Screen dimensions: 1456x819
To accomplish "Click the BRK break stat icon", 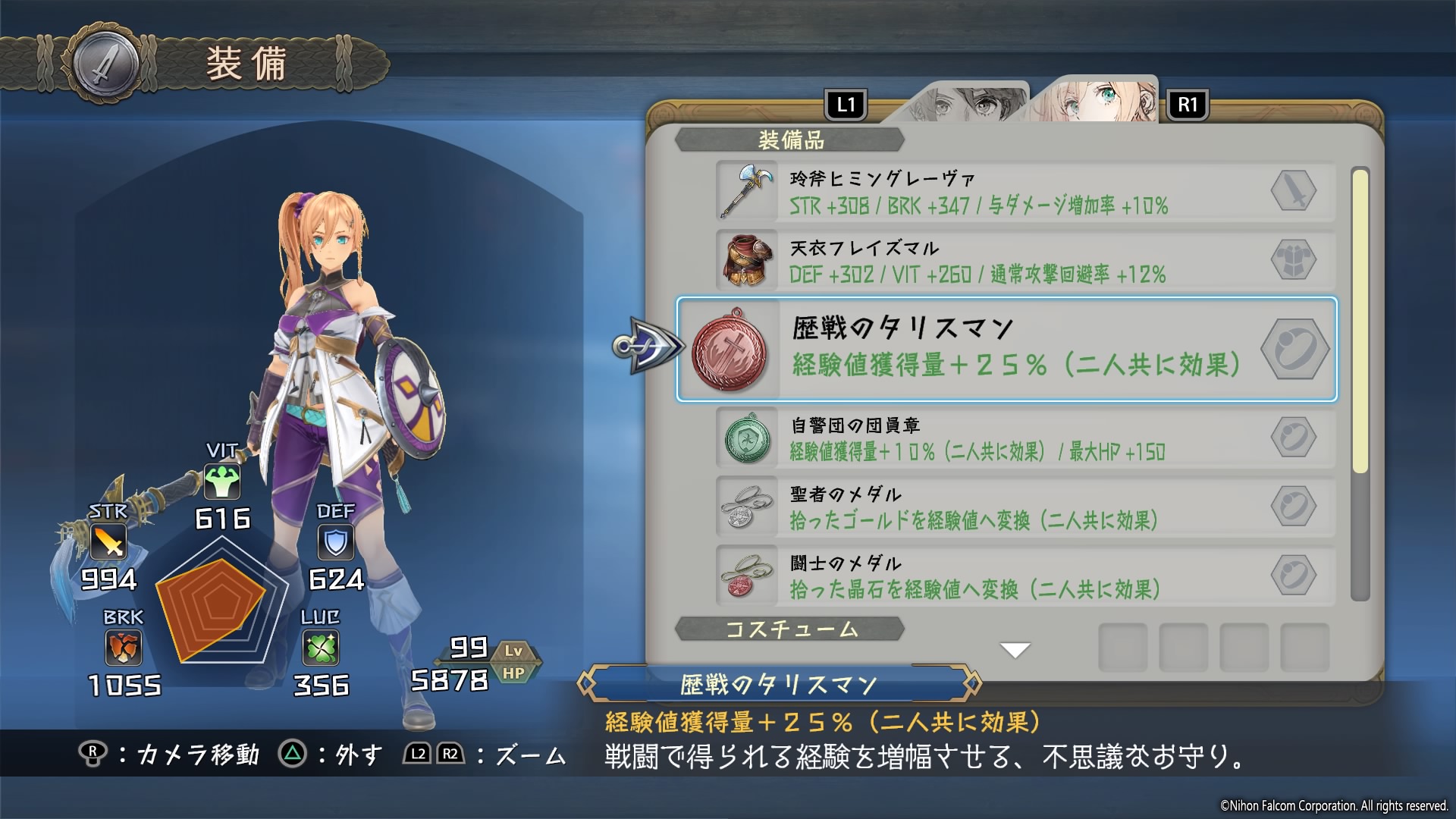I will 123,648.
